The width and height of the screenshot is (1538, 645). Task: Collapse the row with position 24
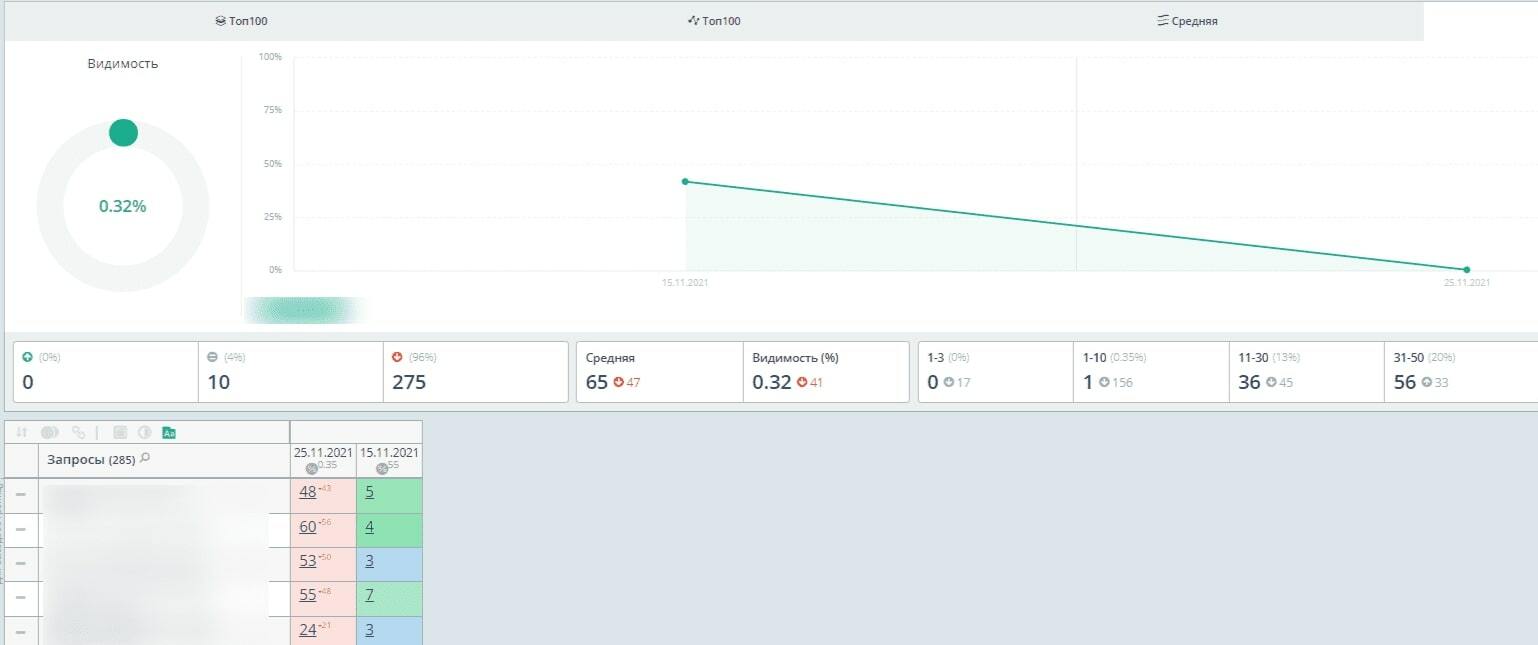pyautogui.click(x=21, y=631)
